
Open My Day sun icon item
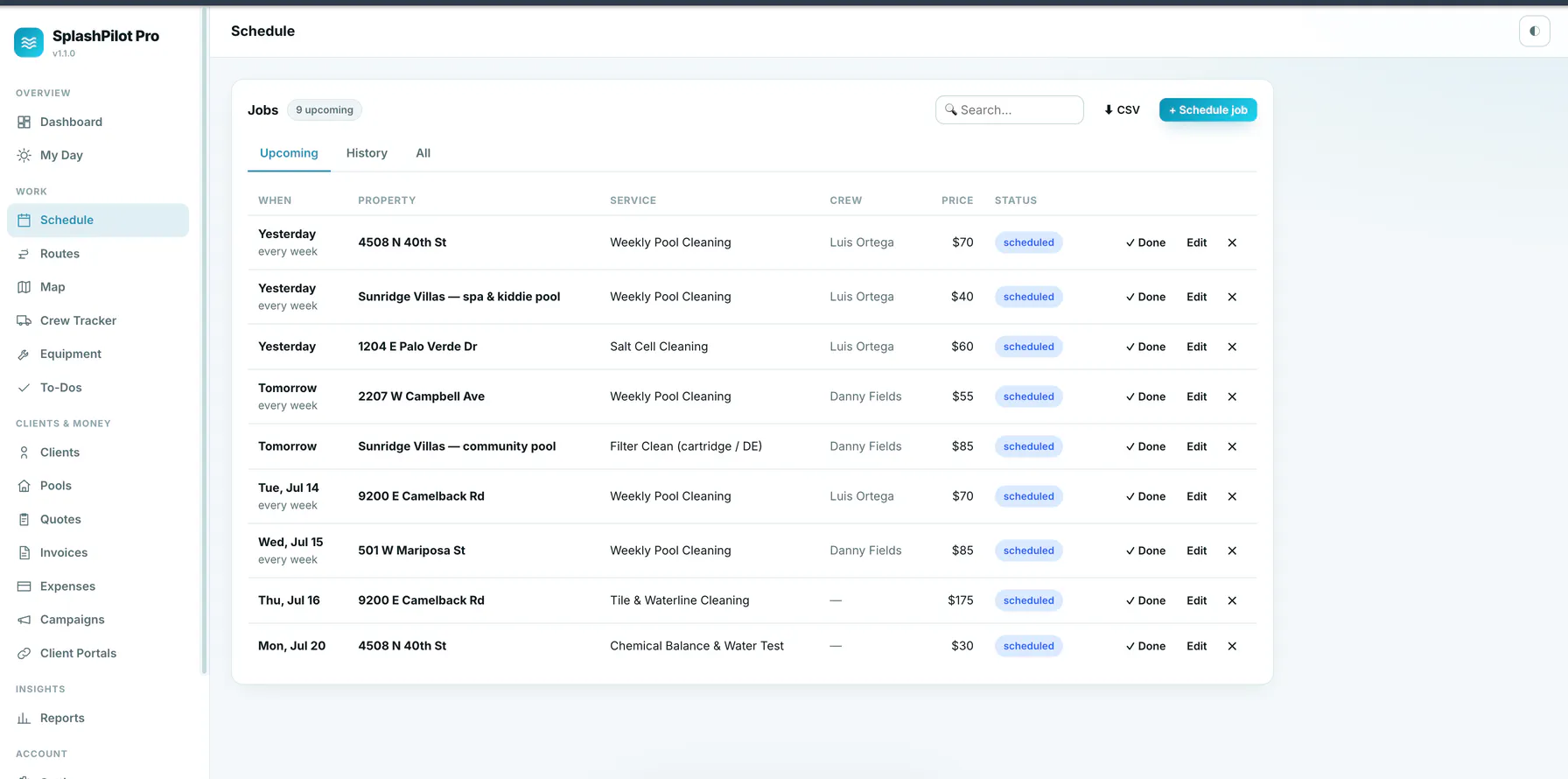[x=98, y=155]
